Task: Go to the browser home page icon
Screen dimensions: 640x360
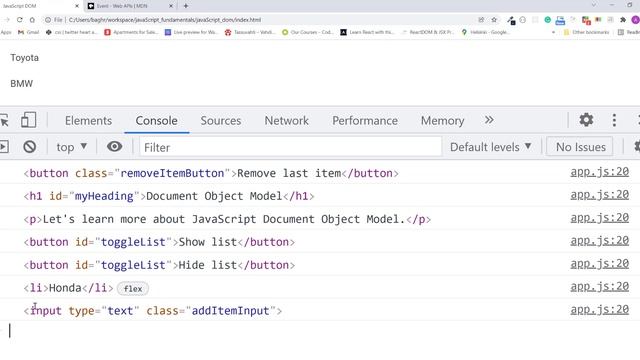Action: [32, 20]
